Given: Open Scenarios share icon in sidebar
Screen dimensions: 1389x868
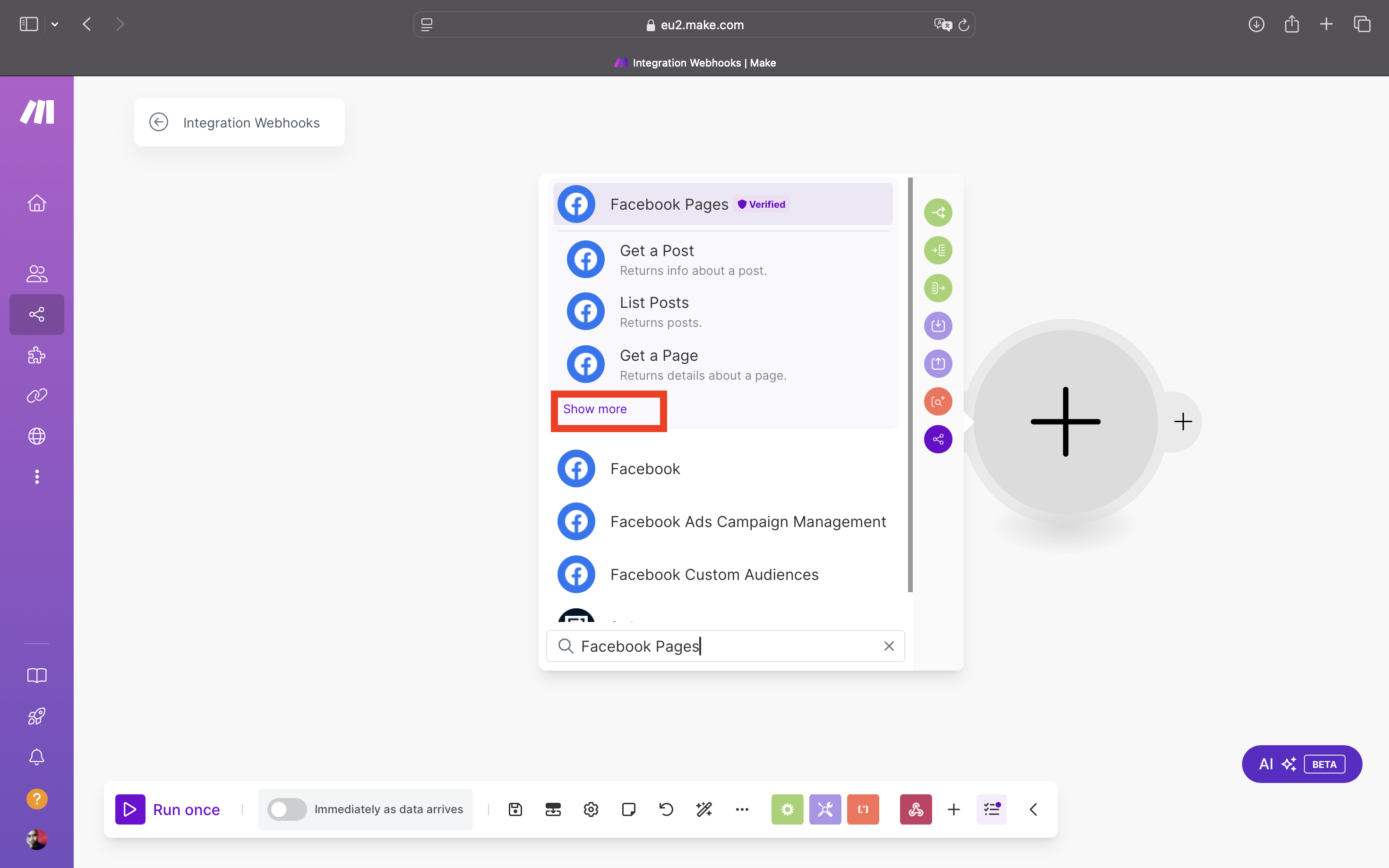Looking at the screenshot, I should pyautogui.click(x=37, y=314).
